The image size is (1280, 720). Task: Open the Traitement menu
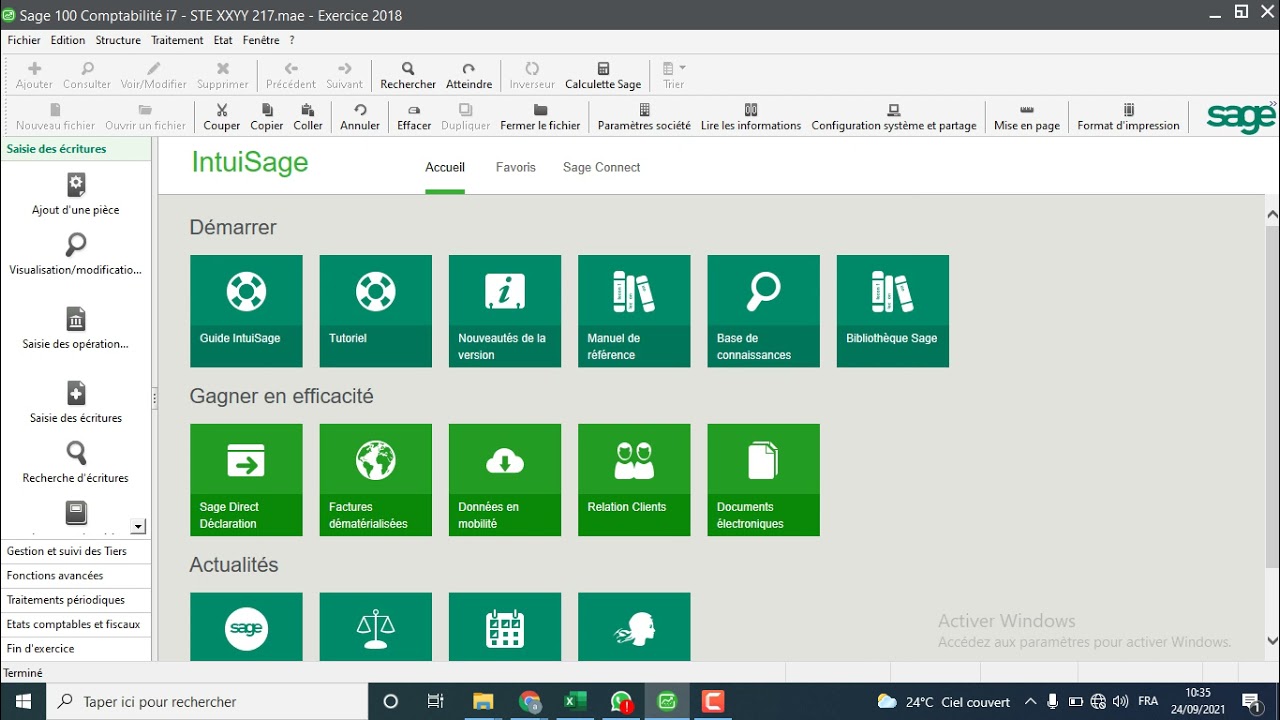click(x=177, y=41)
